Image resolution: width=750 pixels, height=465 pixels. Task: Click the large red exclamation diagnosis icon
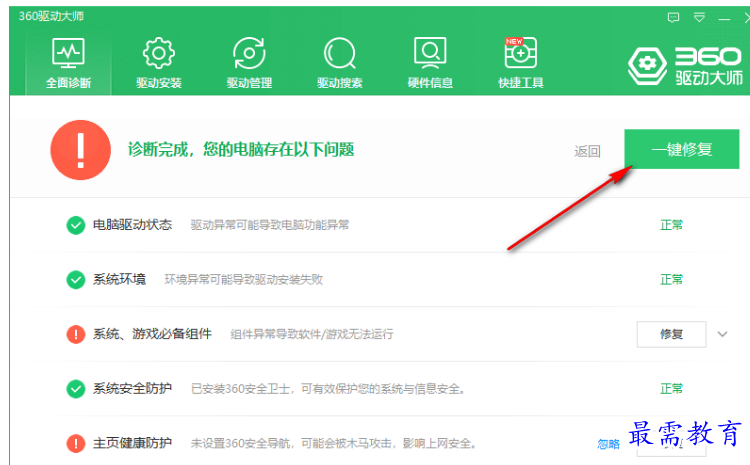(80, 150)
